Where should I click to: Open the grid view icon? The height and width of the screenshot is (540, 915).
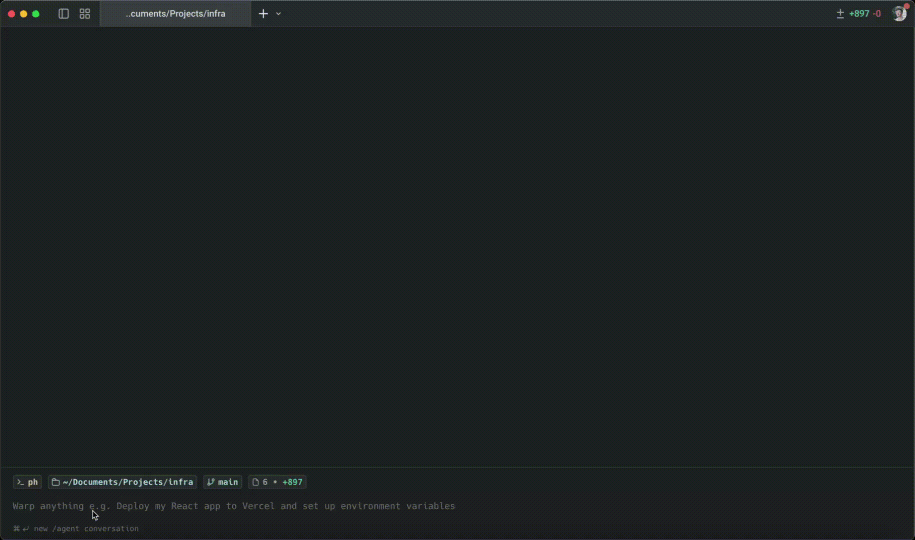pyautogui.click(x=85, y=13)
